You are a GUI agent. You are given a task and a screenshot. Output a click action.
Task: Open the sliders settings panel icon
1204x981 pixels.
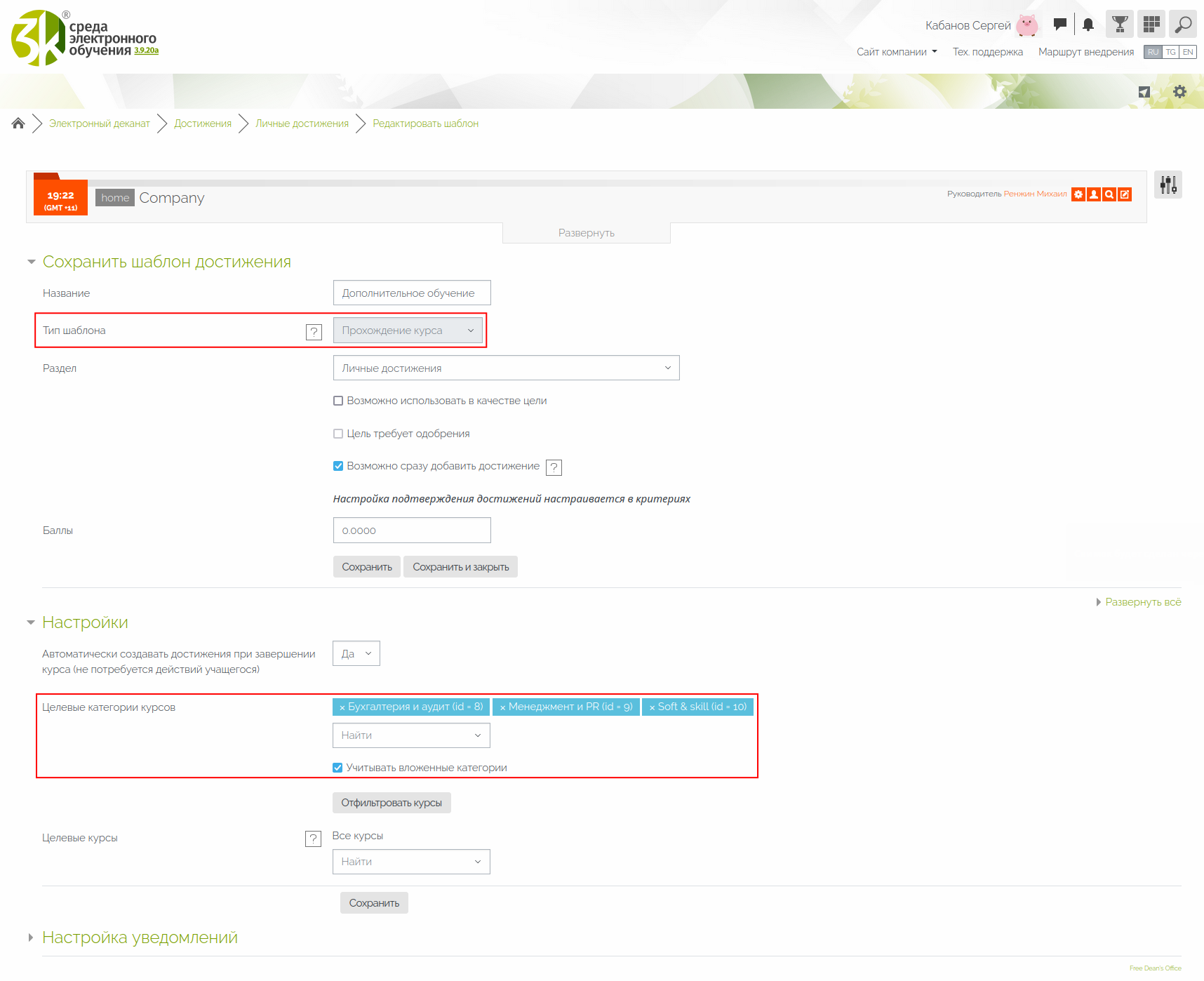pyautogui.click(x=1168, y=185)
